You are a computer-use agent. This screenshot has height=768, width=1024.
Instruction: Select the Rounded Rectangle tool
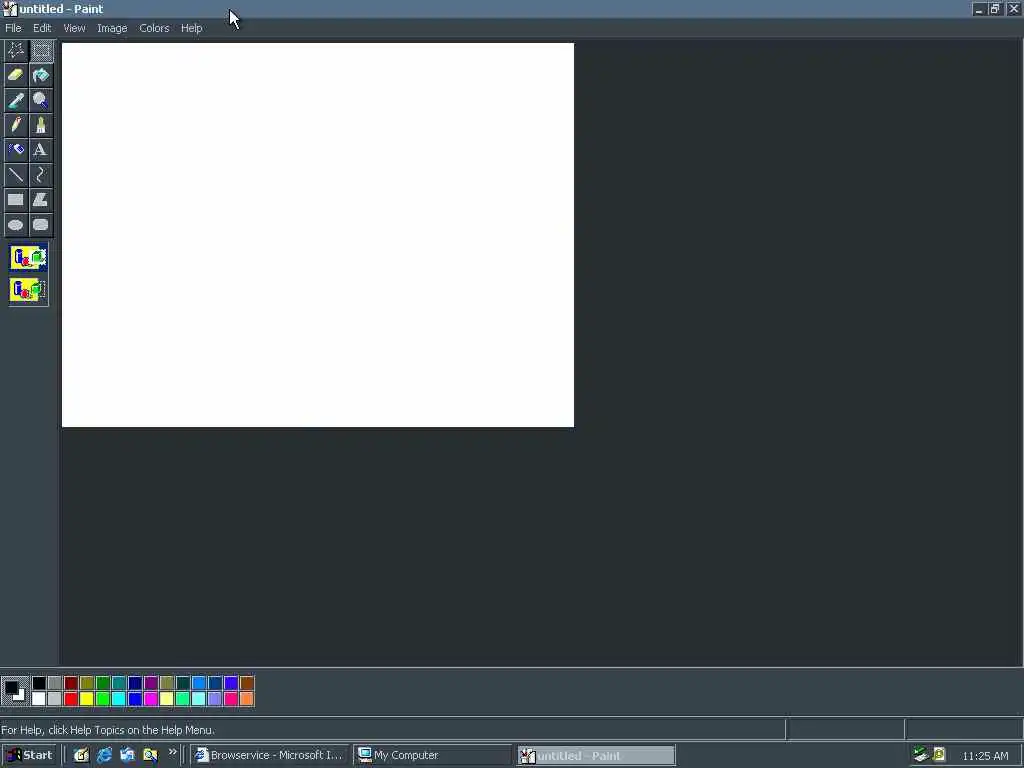coord(40,225)
